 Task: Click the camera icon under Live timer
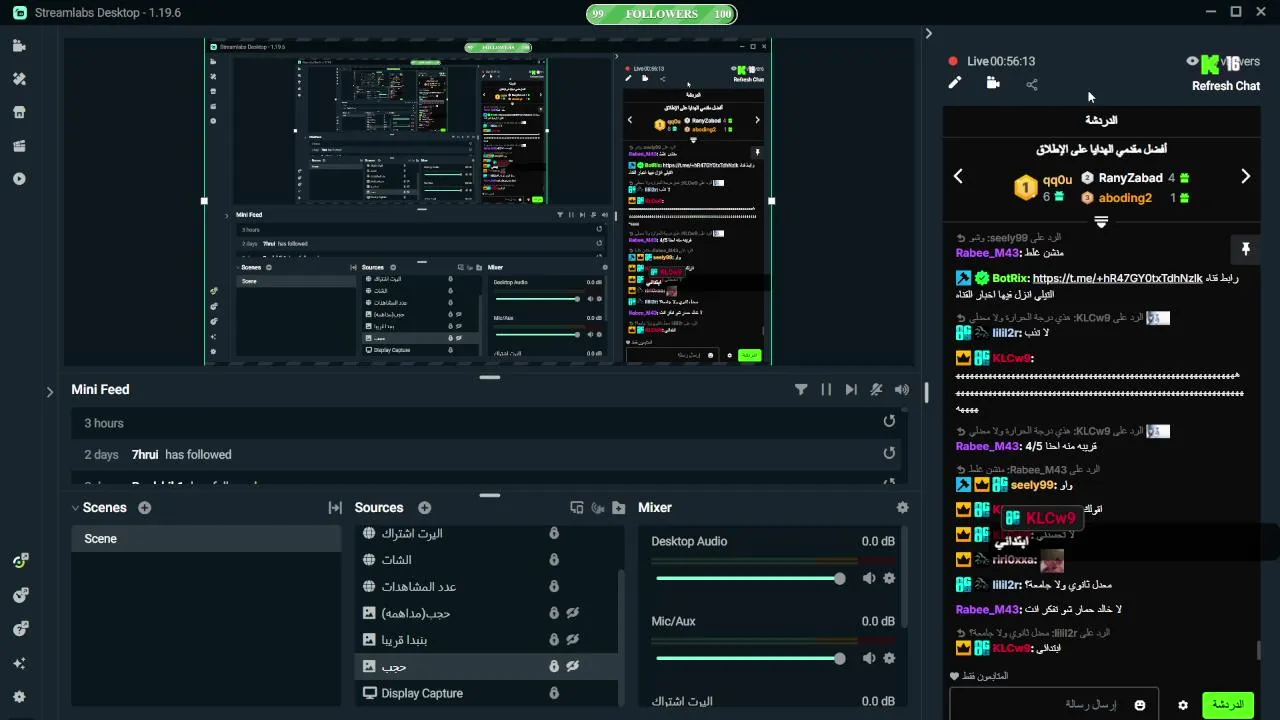coord(993,83)
